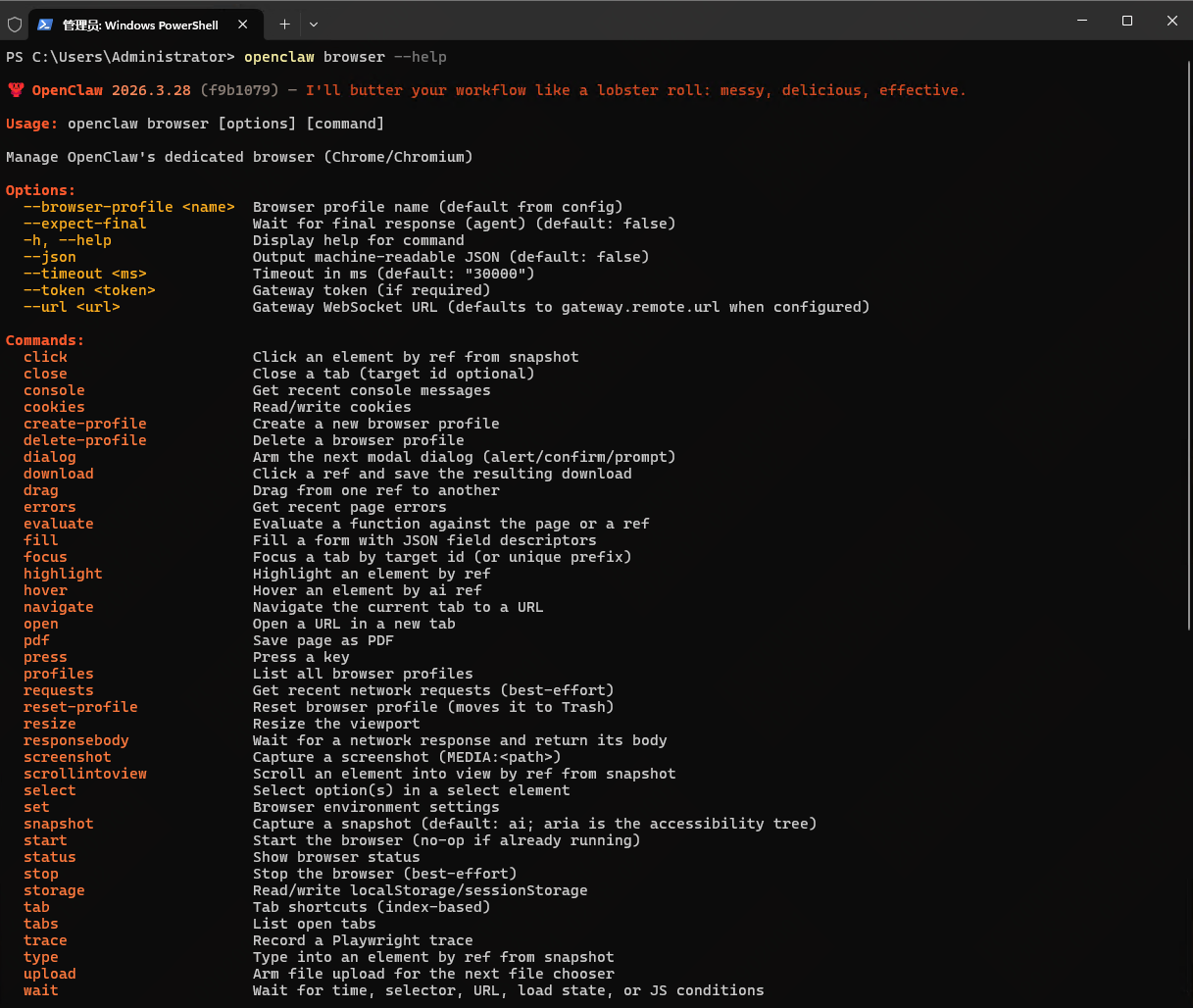Screen dimensions: 1193x1008
Task: Click 'Record a Playwright trace' description
Action: [363, 940]
